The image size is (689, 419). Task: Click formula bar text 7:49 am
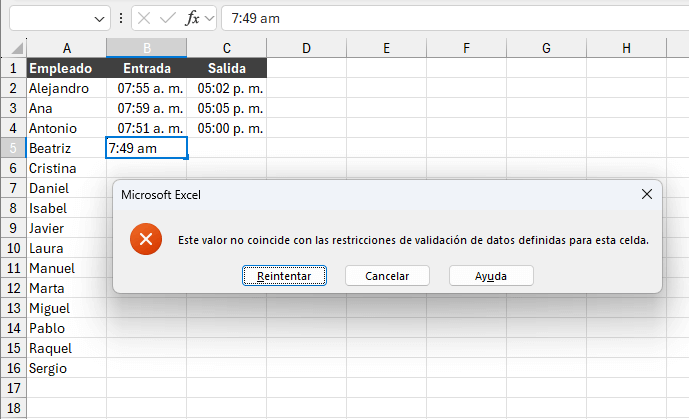click(x=255, y=18)
